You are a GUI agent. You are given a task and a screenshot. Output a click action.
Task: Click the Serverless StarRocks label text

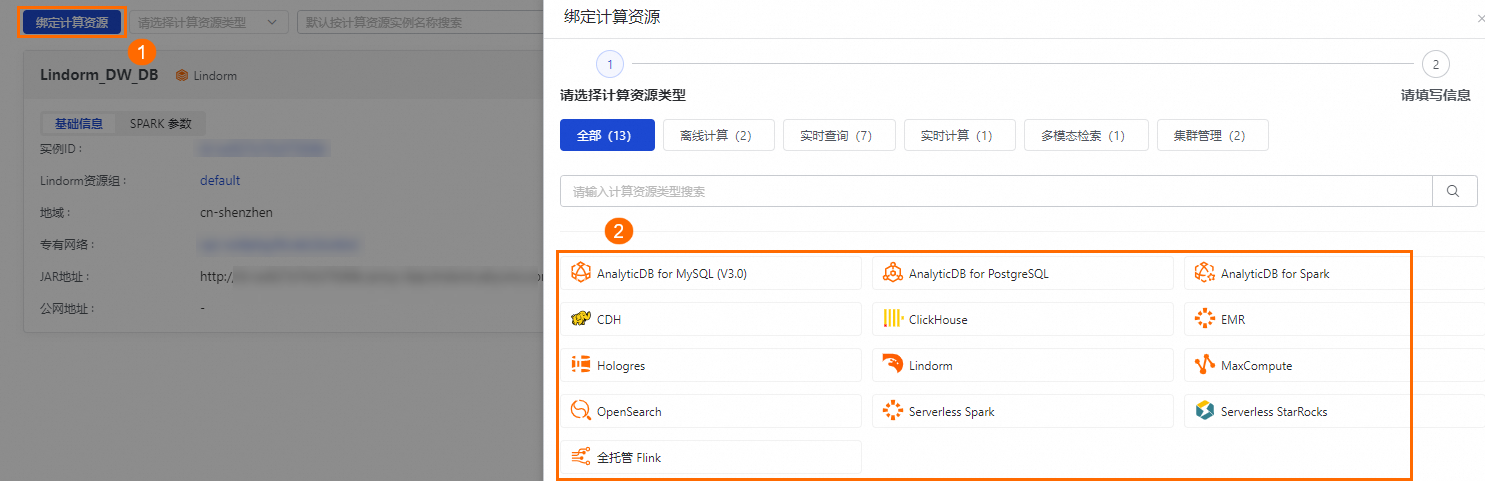[x=1274, y=412]
